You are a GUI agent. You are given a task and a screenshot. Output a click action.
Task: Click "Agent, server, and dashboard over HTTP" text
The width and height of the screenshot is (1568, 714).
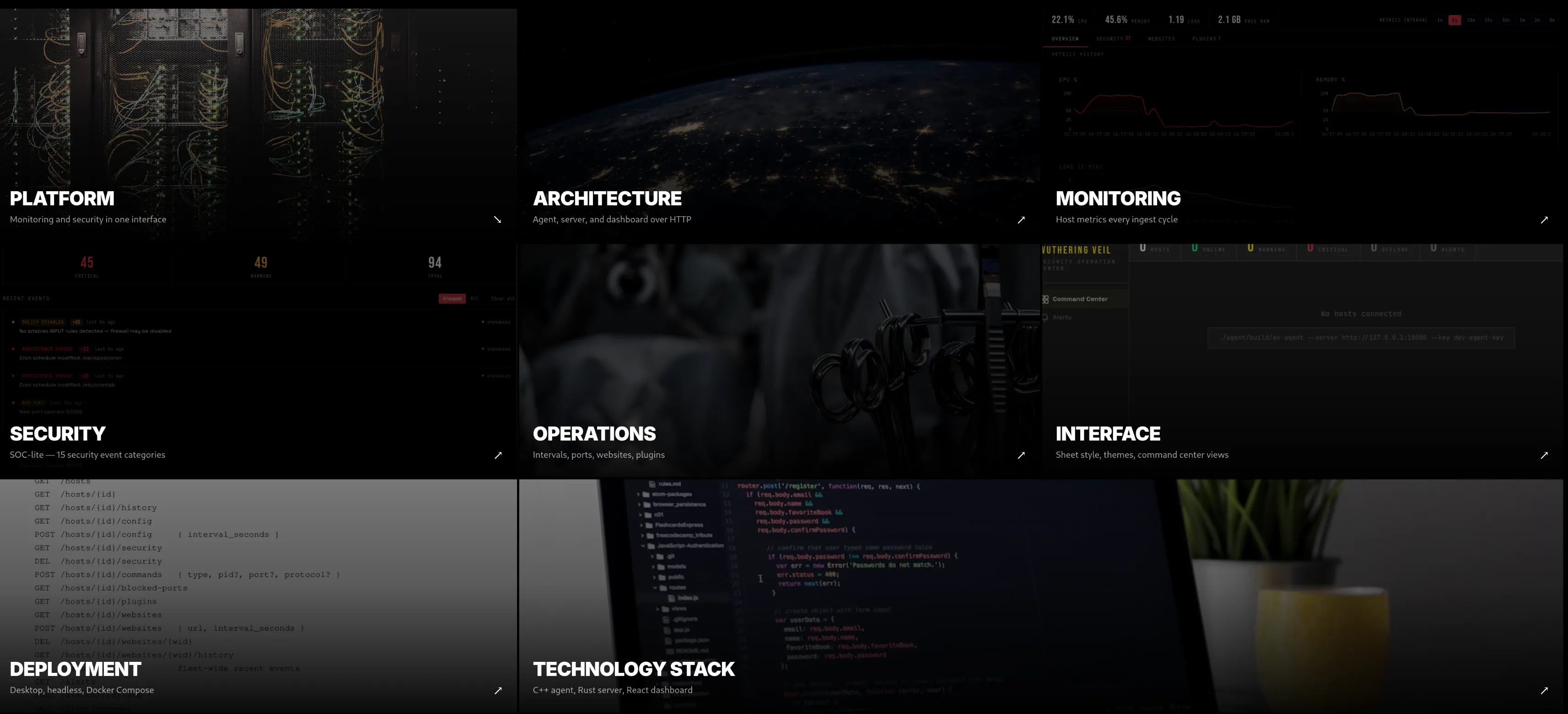point(612,220)
